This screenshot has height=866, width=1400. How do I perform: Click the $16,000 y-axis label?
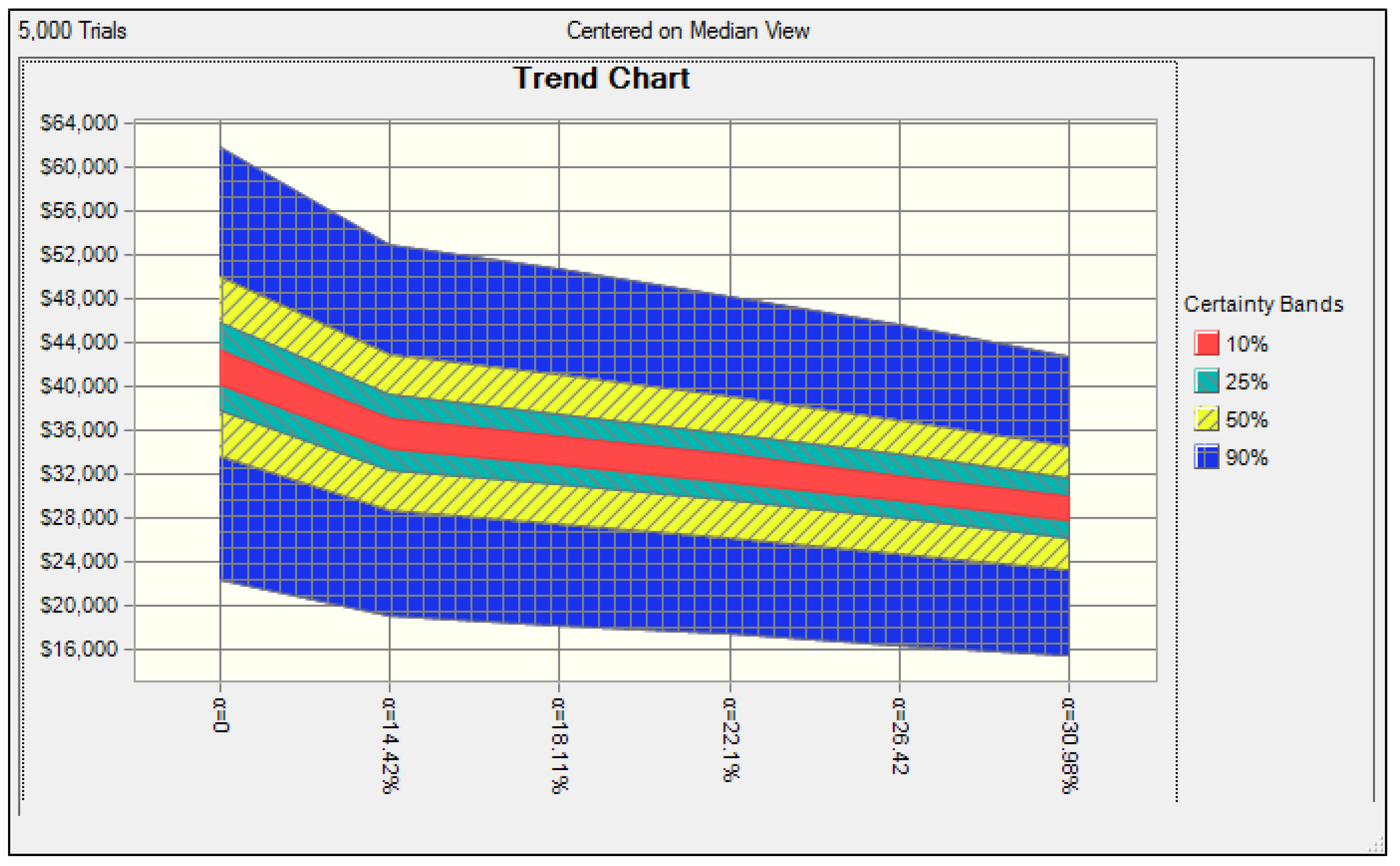78,649
